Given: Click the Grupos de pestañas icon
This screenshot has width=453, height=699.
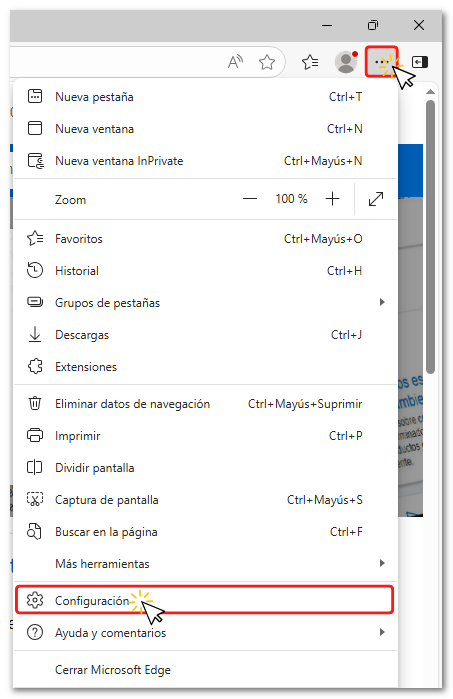Looking at the screenshot, I should 35,302.
